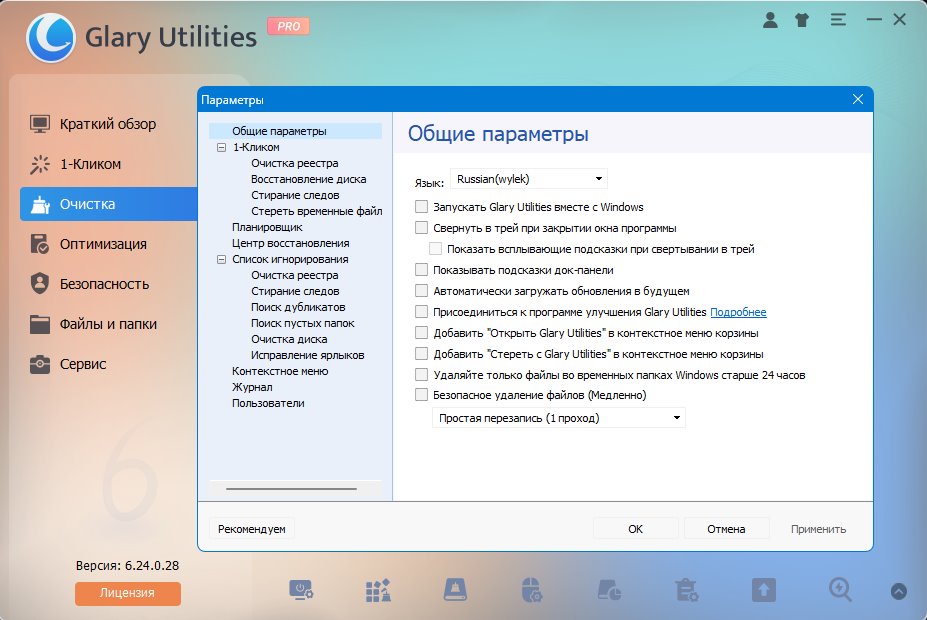Screen dimensions: 927x620
Task: Select Поиск пустых папок tree item
Action: click(303, 323)
